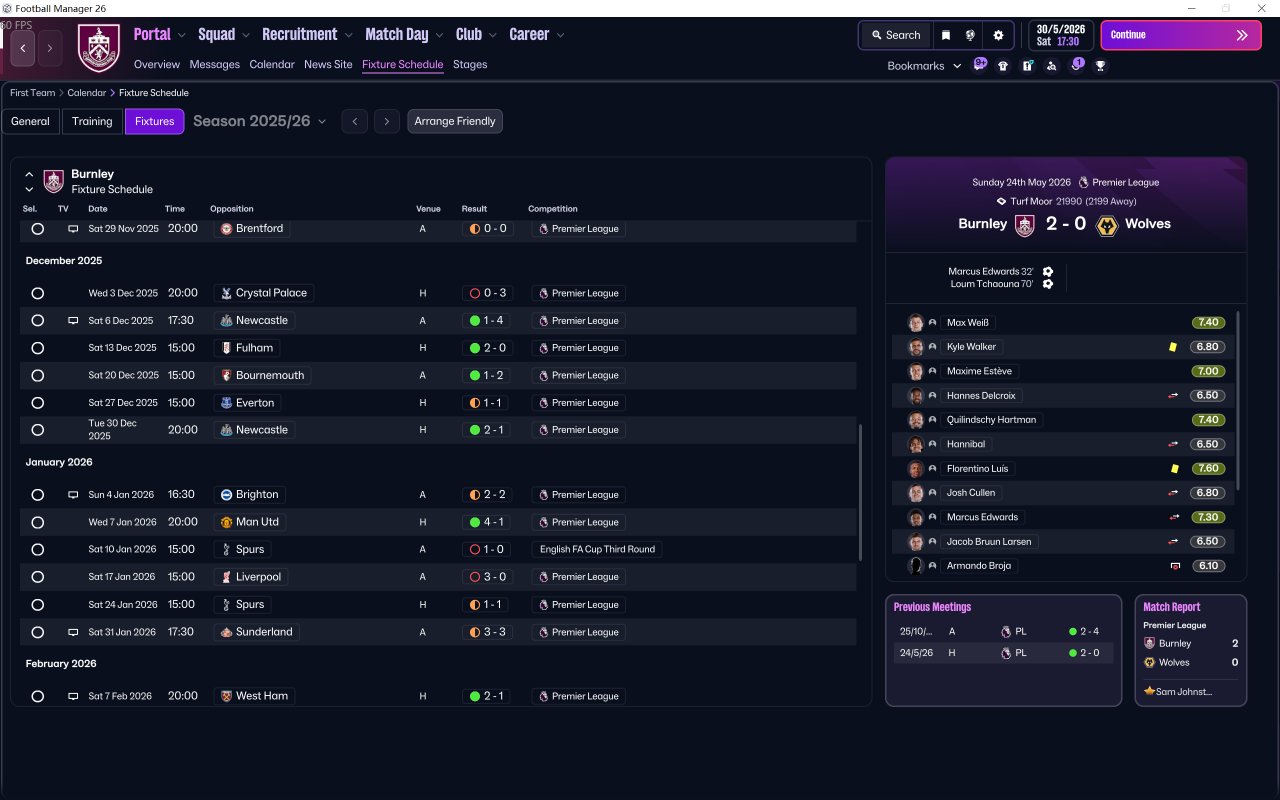Select the Crystal Palace fixture radio button
Image resolution: width=1280 pixels, height=800 pixels.
37,294
